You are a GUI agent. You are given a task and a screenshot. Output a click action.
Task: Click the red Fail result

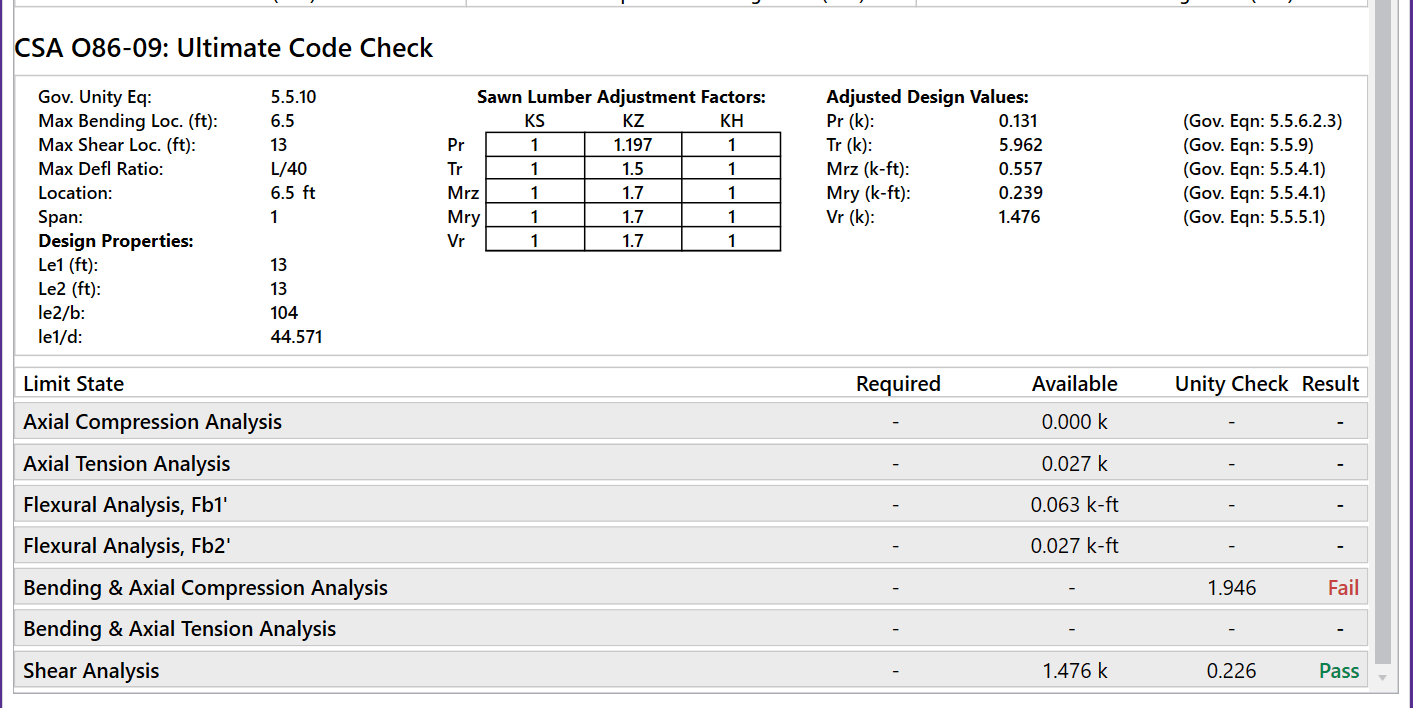coord(1342,588)
